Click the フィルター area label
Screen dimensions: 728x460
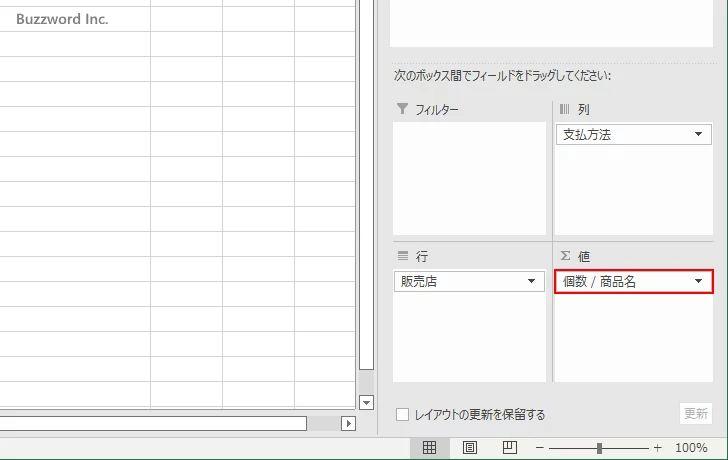point(436,110)
